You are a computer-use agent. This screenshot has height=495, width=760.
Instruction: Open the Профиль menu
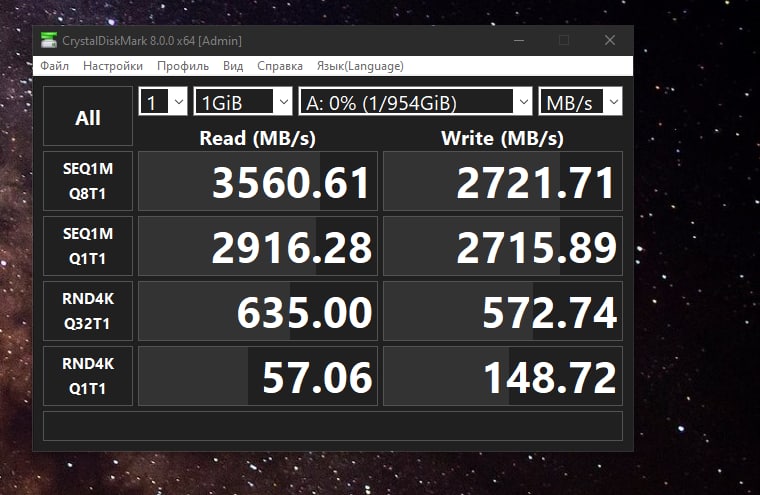point(183,66)
